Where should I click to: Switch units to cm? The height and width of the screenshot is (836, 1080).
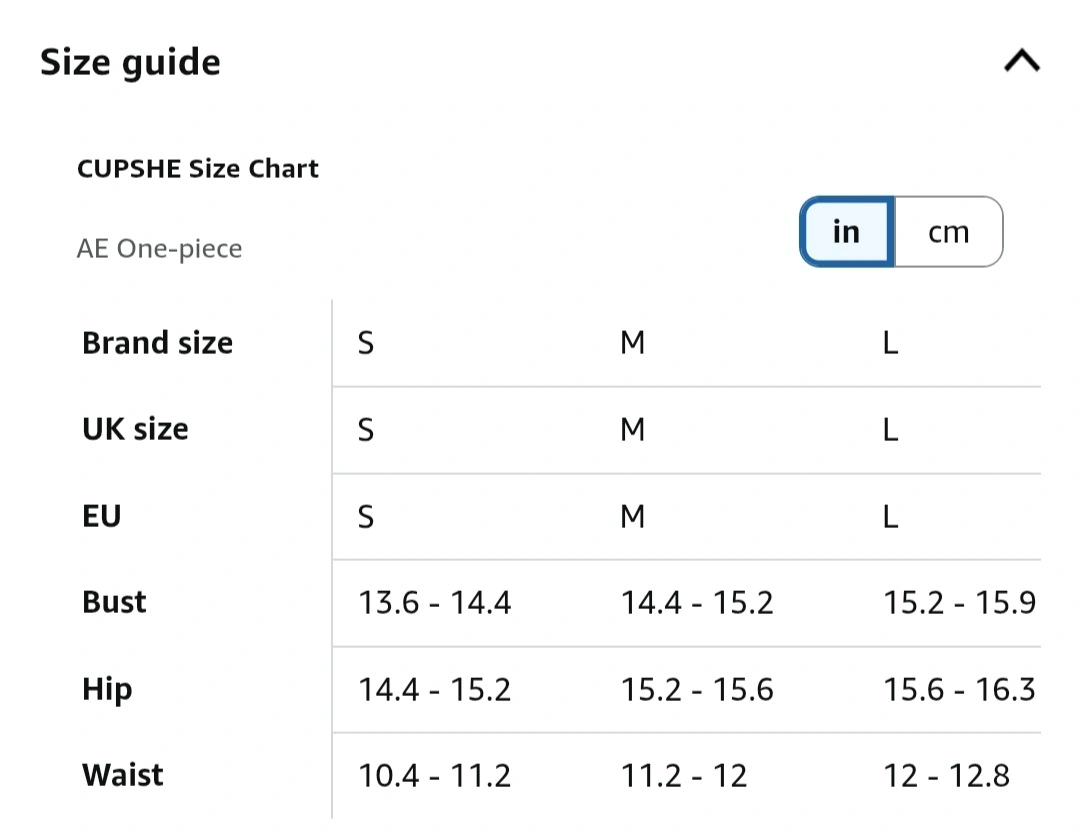coord(948,231)
